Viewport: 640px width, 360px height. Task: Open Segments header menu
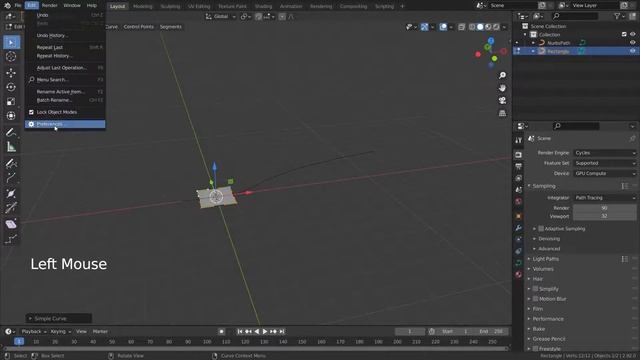pos(171,27)
